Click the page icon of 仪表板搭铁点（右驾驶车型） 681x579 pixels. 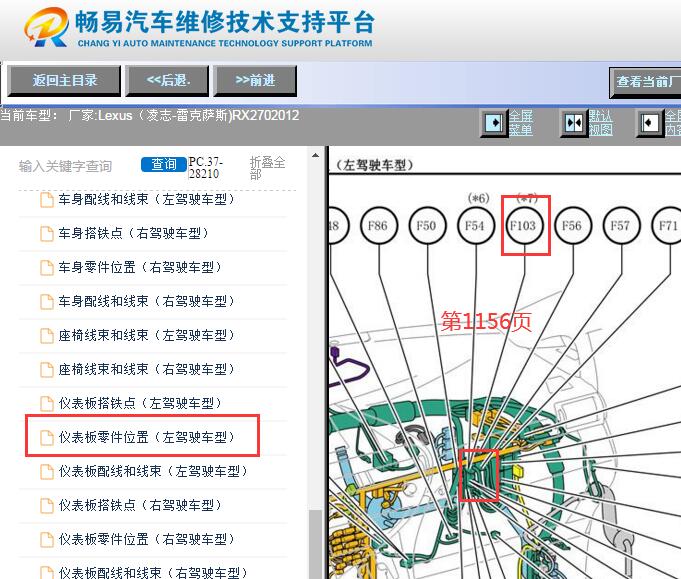tap(46, 506)
